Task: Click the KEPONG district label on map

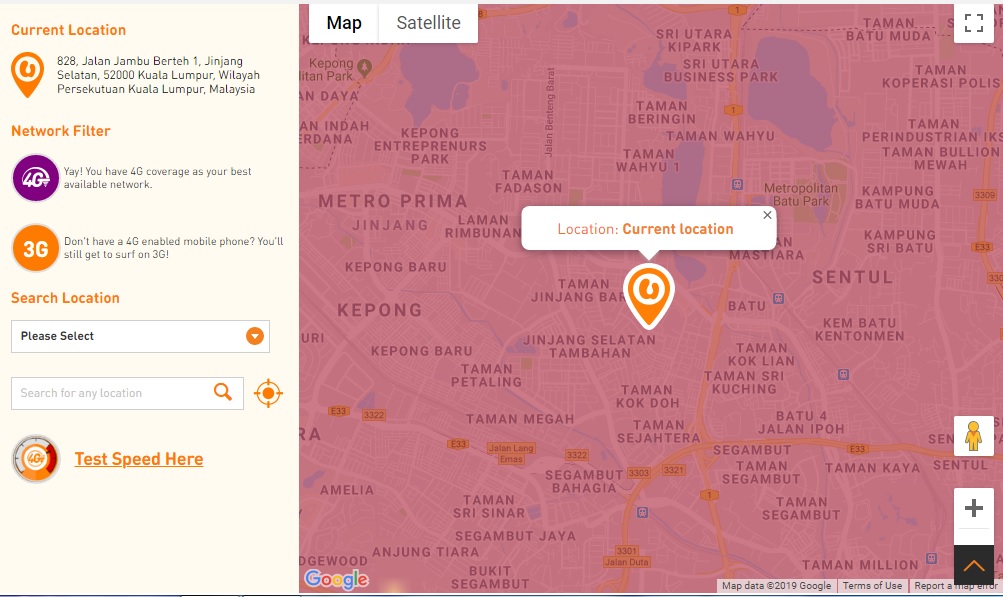Action: click(x=380, y=310)
